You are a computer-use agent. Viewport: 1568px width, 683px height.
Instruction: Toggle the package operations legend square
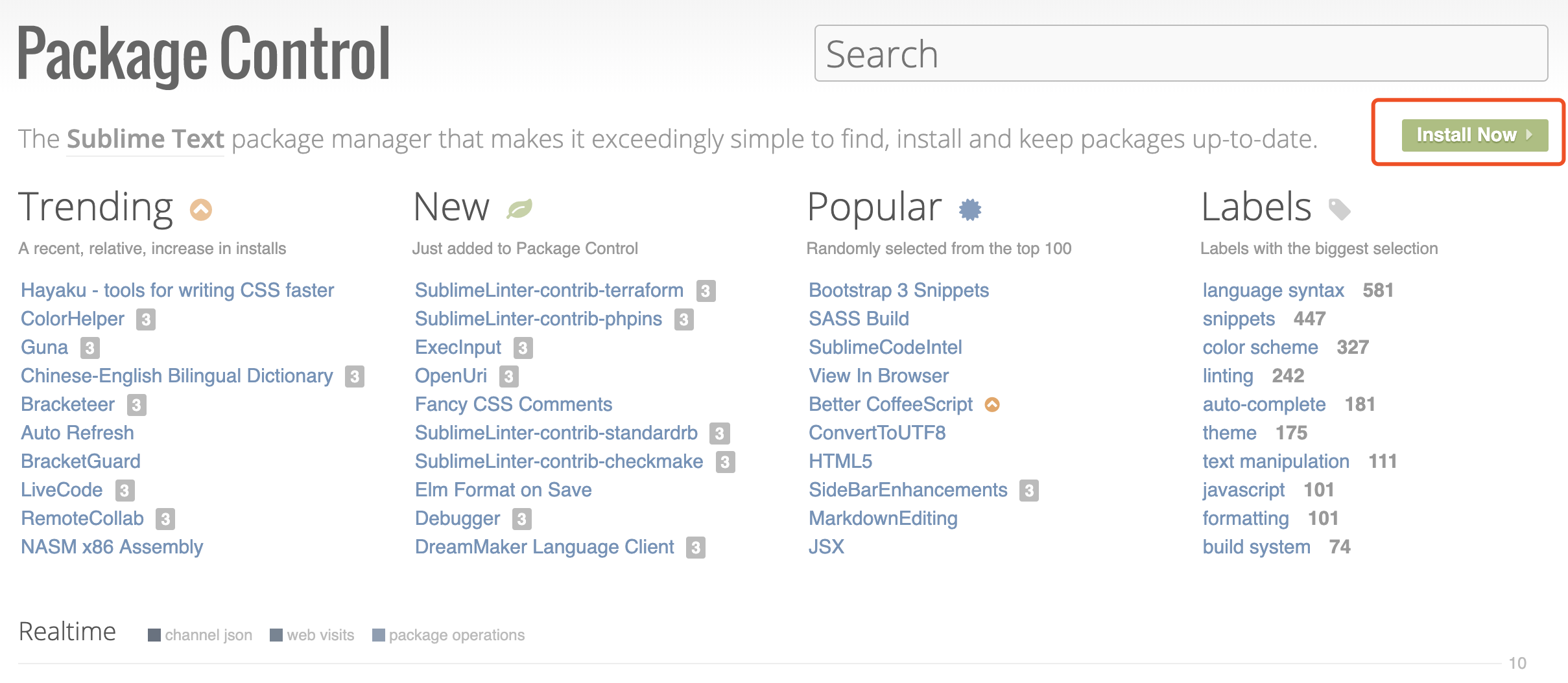(379, 635)
